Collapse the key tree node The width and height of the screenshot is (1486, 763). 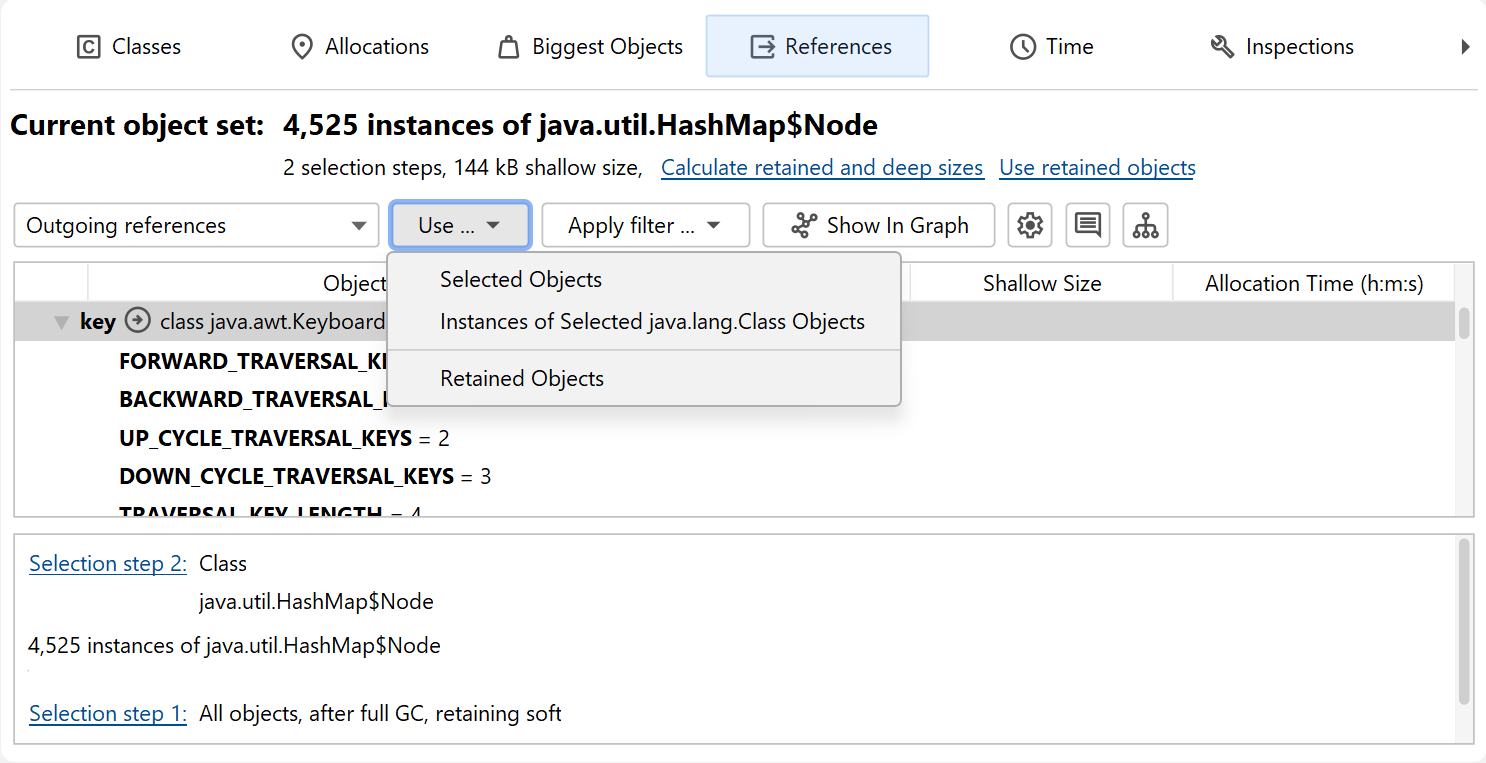(62, 323)
